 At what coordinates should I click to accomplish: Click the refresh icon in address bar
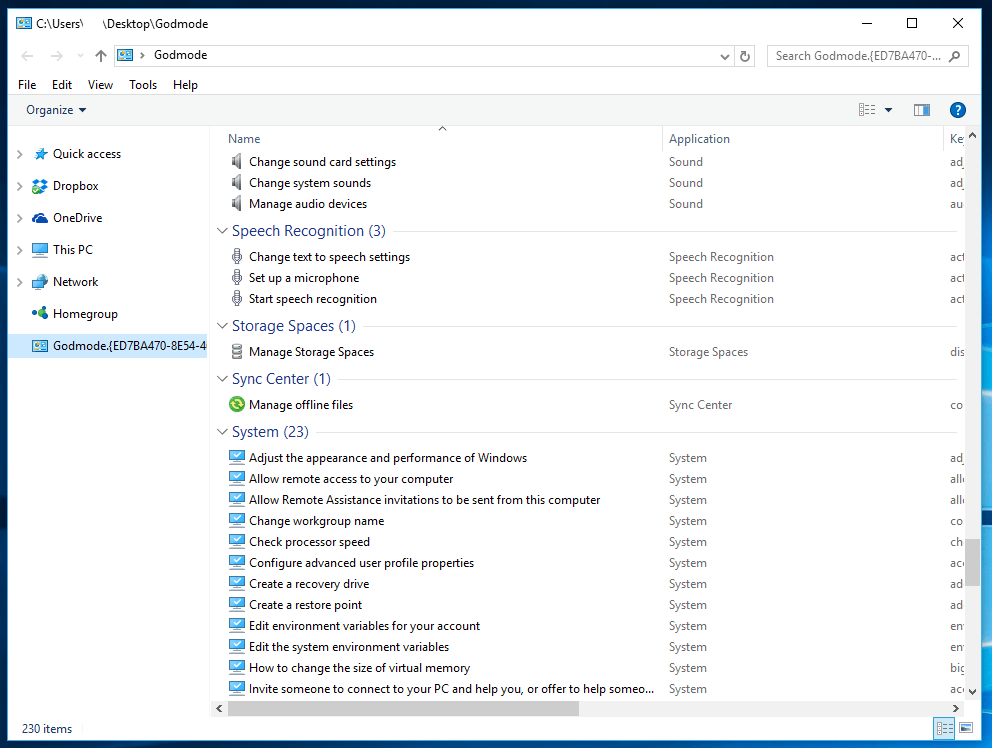pyautogui.click(x=745, y=57)
